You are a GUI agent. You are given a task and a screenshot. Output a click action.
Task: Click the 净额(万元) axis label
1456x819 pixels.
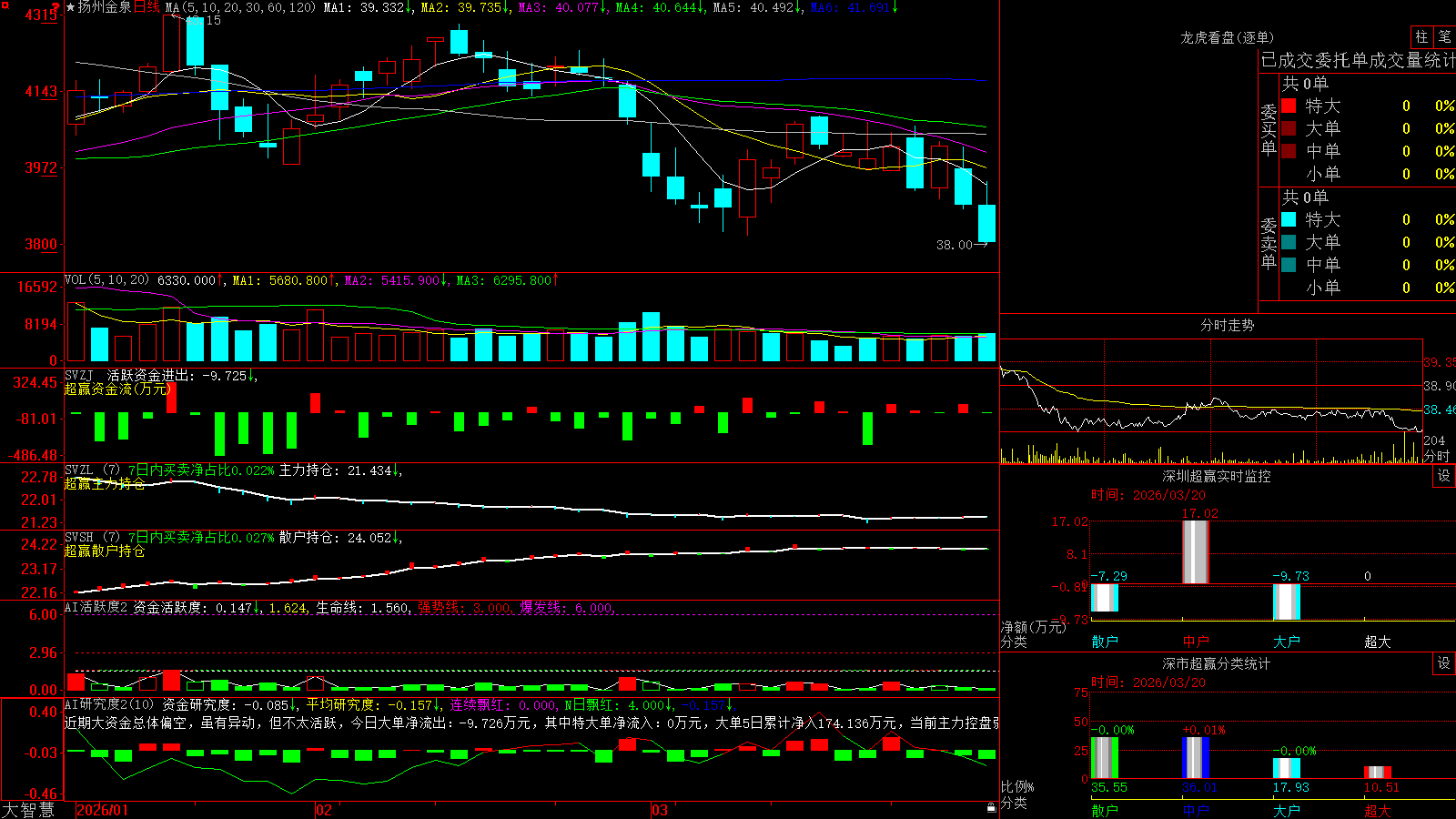click(x=1033, y=627)
